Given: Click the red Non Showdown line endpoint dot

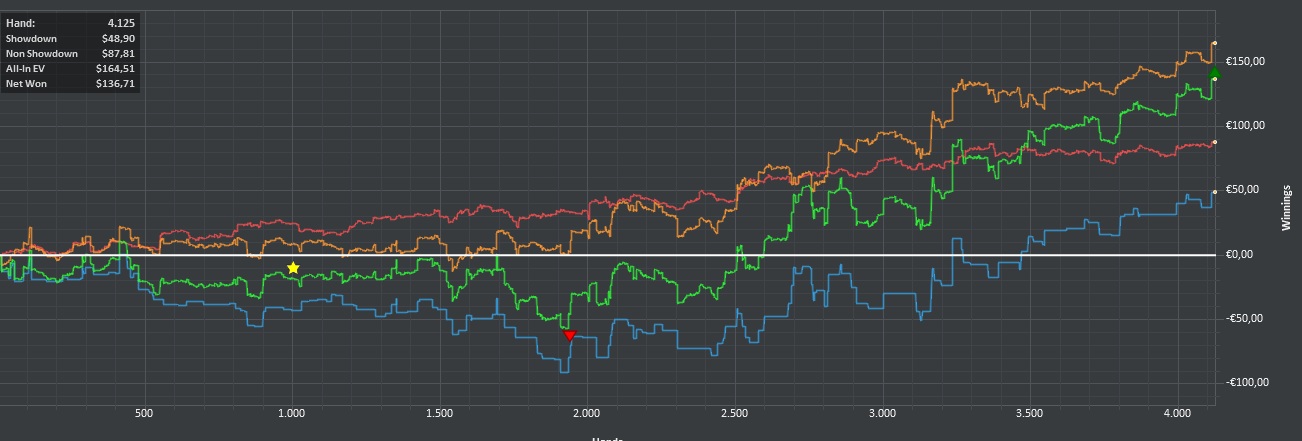Looking at the screenshot, I should 1214,143.
